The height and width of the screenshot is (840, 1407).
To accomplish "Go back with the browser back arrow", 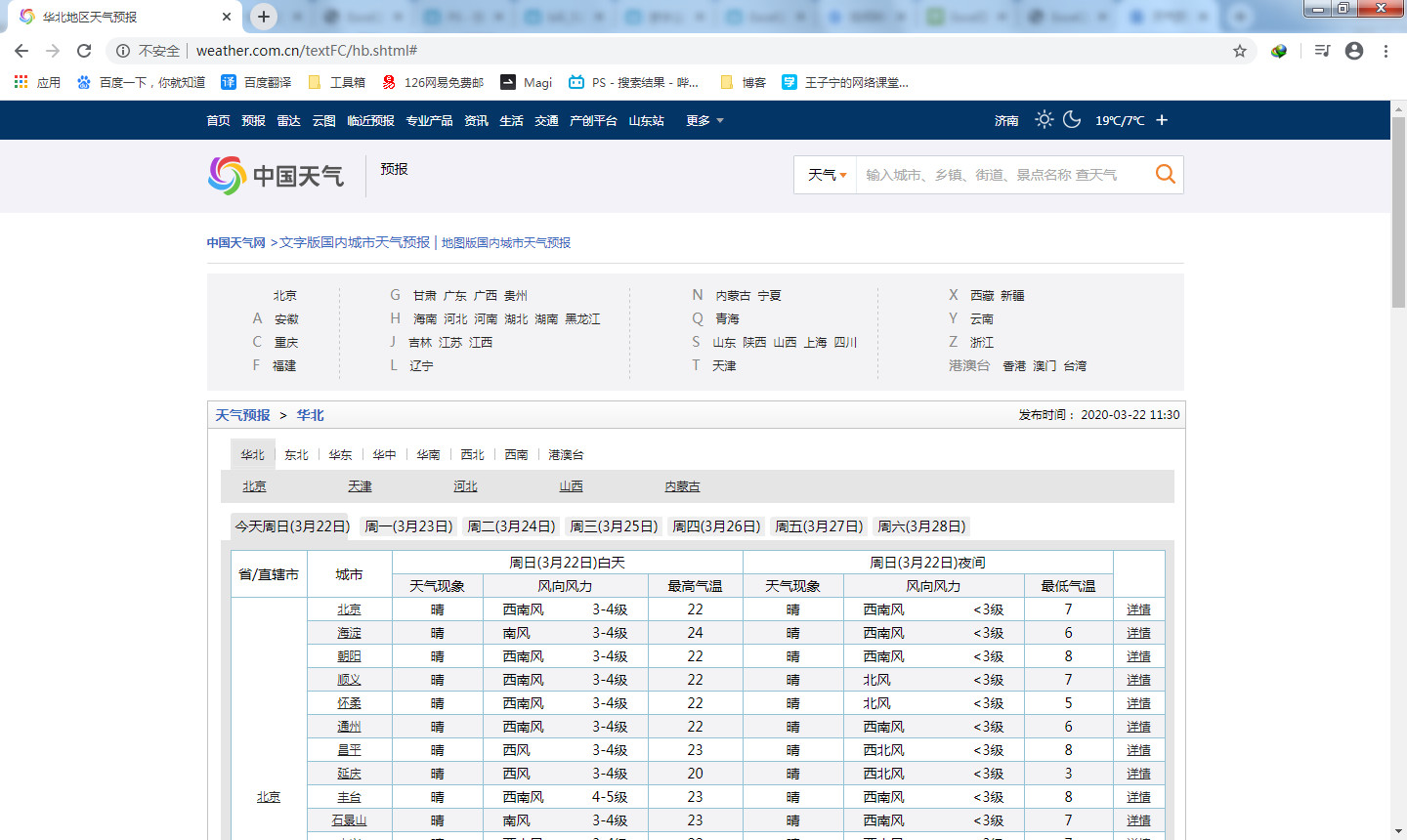I will pos(21,51).
